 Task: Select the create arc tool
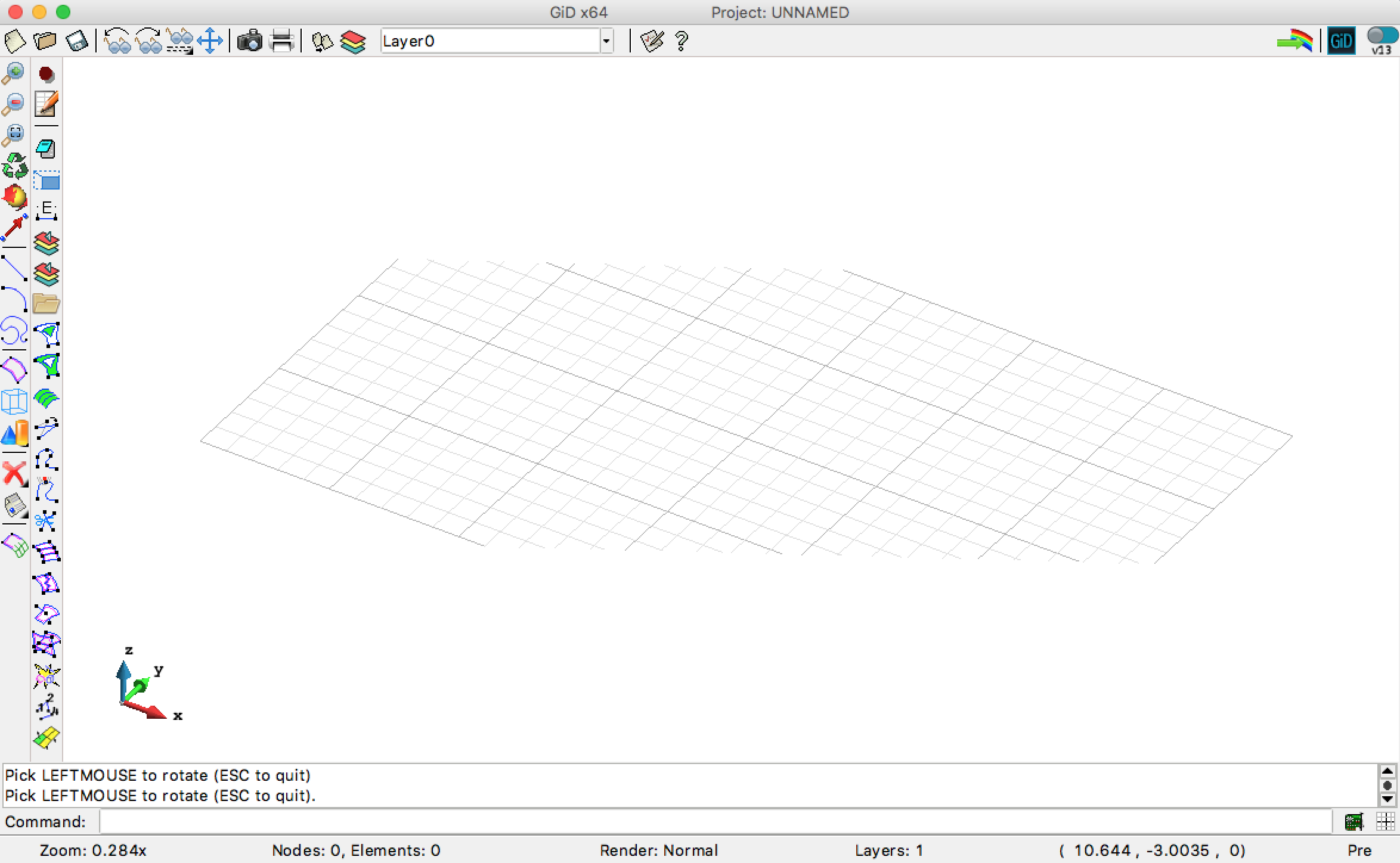[14, 299]
